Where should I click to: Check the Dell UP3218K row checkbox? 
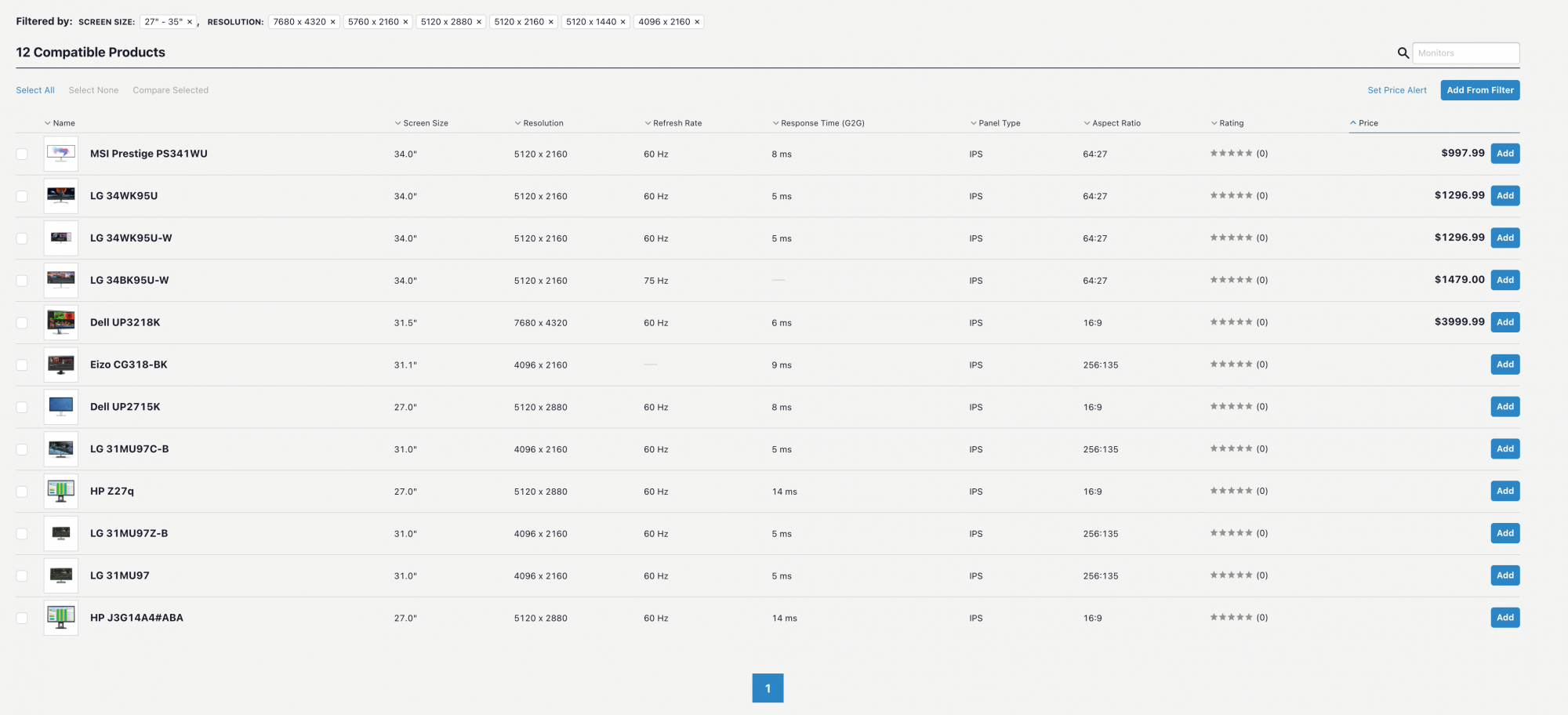pyautogui.click(x=22, y=323)
